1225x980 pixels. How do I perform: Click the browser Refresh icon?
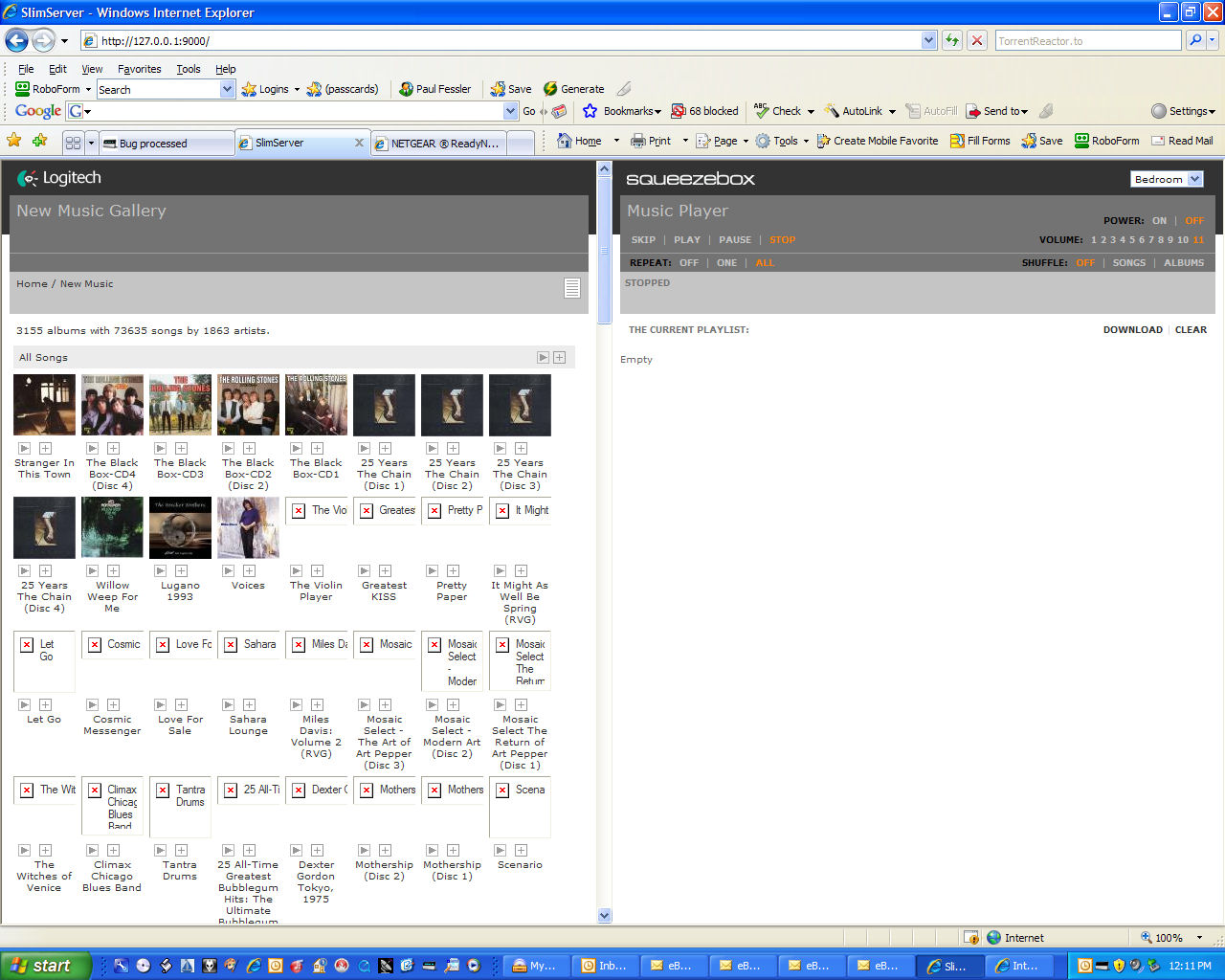tap(951, 40)
